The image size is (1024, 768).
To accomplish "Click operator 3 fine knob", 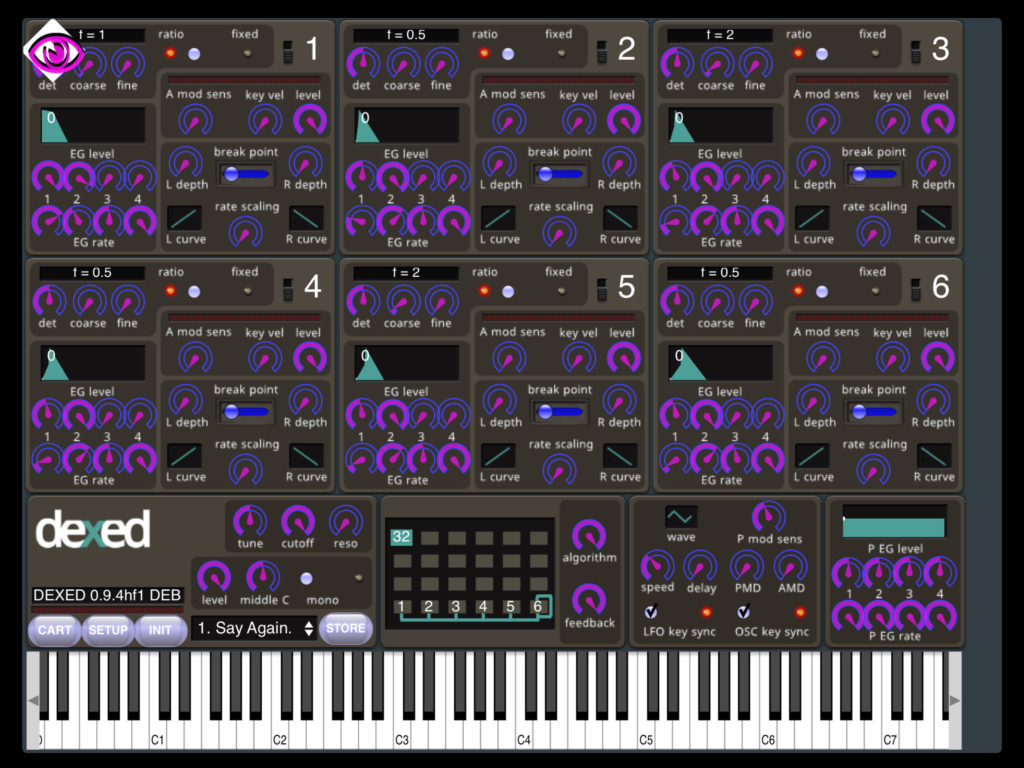I will (x=756, y=63).
